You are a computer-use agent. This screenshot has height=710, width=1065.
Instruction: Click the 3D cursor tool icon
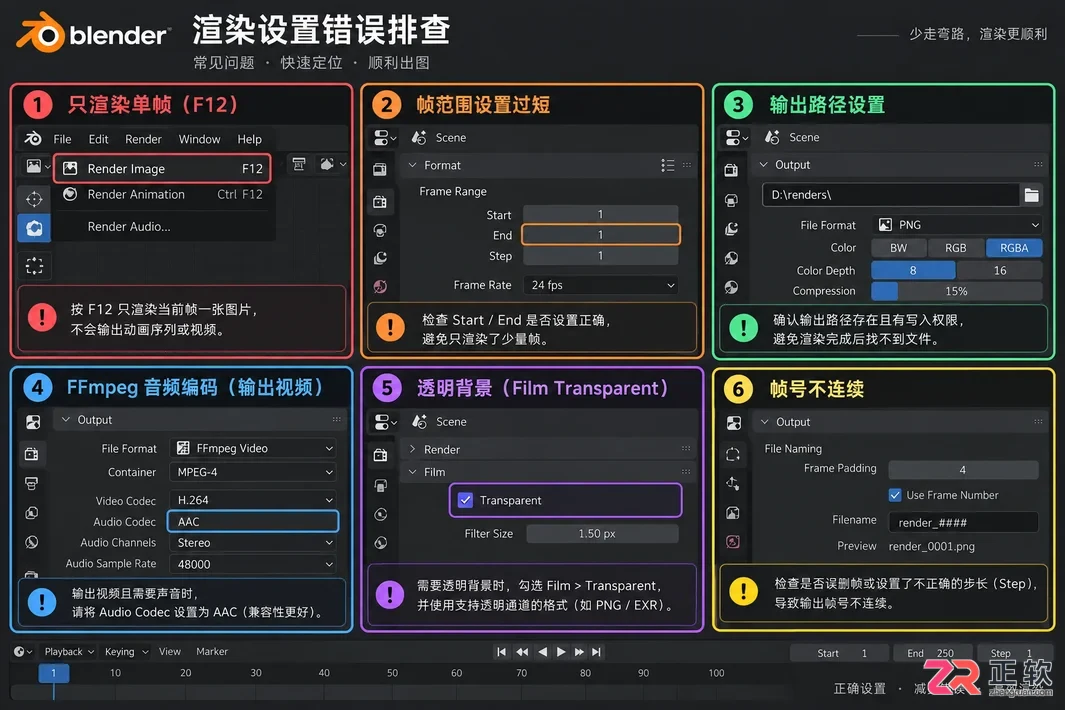point(34,199)
